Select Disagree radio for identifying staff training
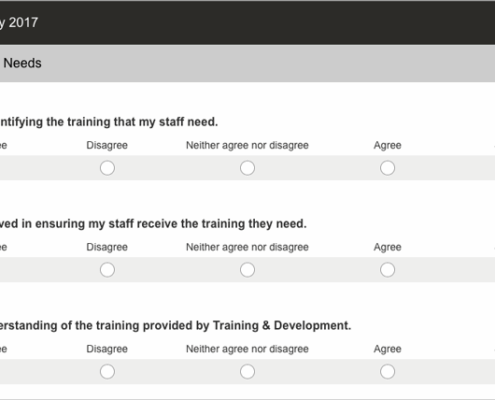The image size is (495, 400). 107,168
